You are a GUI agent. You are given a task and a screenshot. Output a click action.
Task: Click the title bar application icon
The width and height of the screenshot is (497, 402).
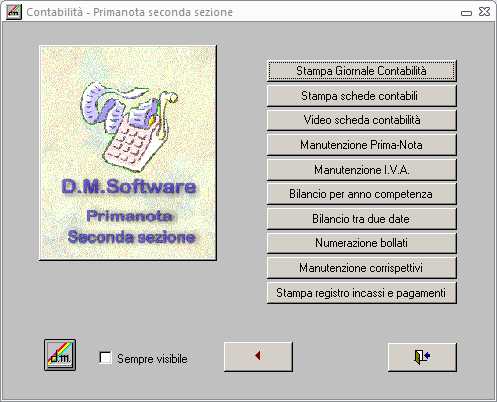(x=14, y=12)
